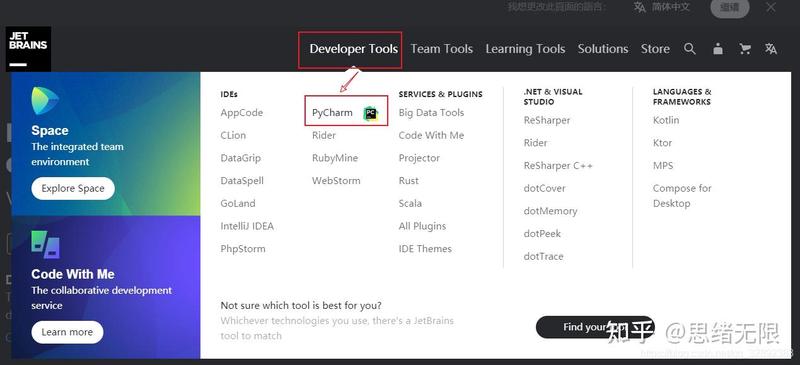
Task: Open the IntelliJ IDEA link
Action: pos(247,226)
